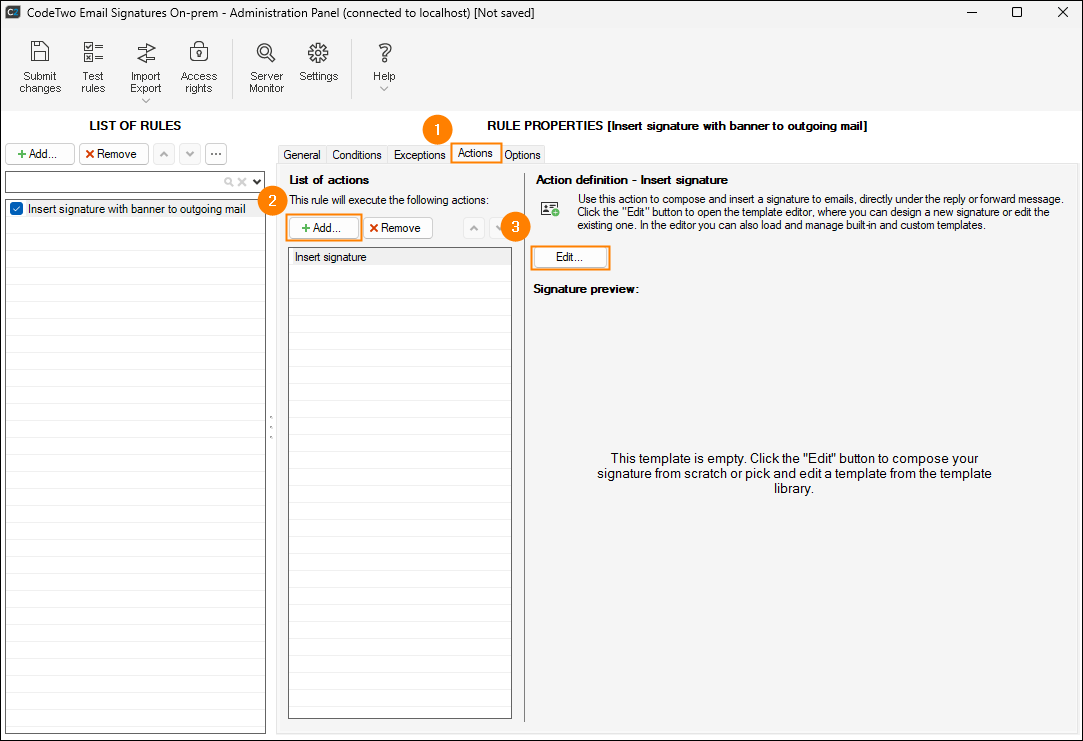Select Insert signature in actions list
The height and width of the screenshot is (741, 1083).
[x=331, y=257]
